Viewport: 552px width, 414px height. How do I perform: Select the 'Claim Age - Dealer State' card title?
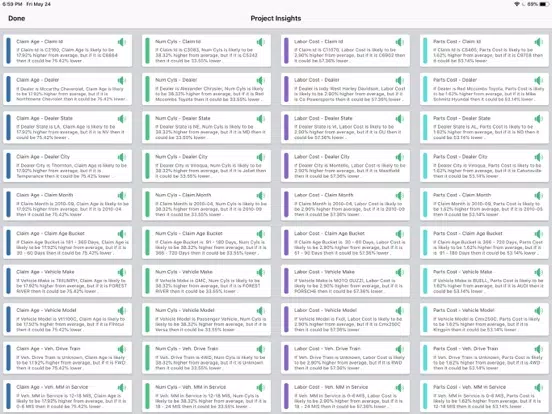click(44, 118)
